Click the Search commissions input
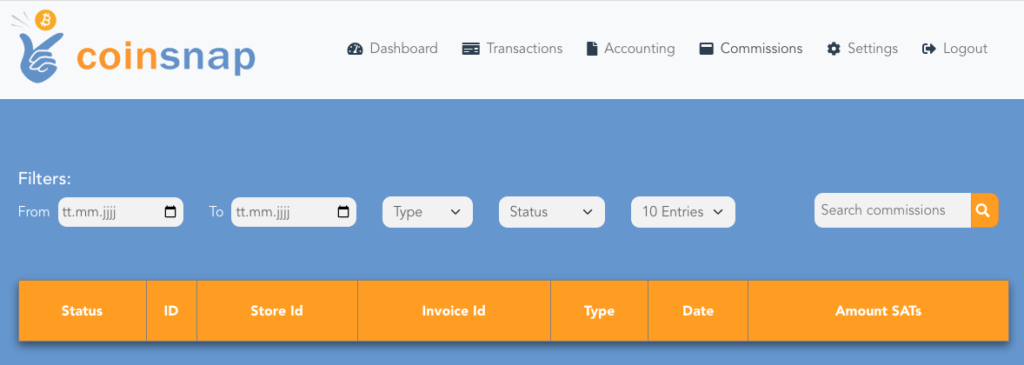 [x=893, y=210]
